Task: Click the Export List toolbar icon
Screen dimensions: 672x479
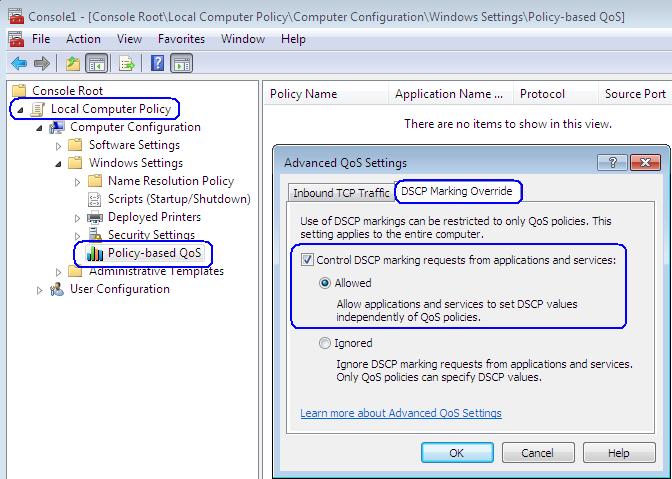Action: [x=127, y=63]
